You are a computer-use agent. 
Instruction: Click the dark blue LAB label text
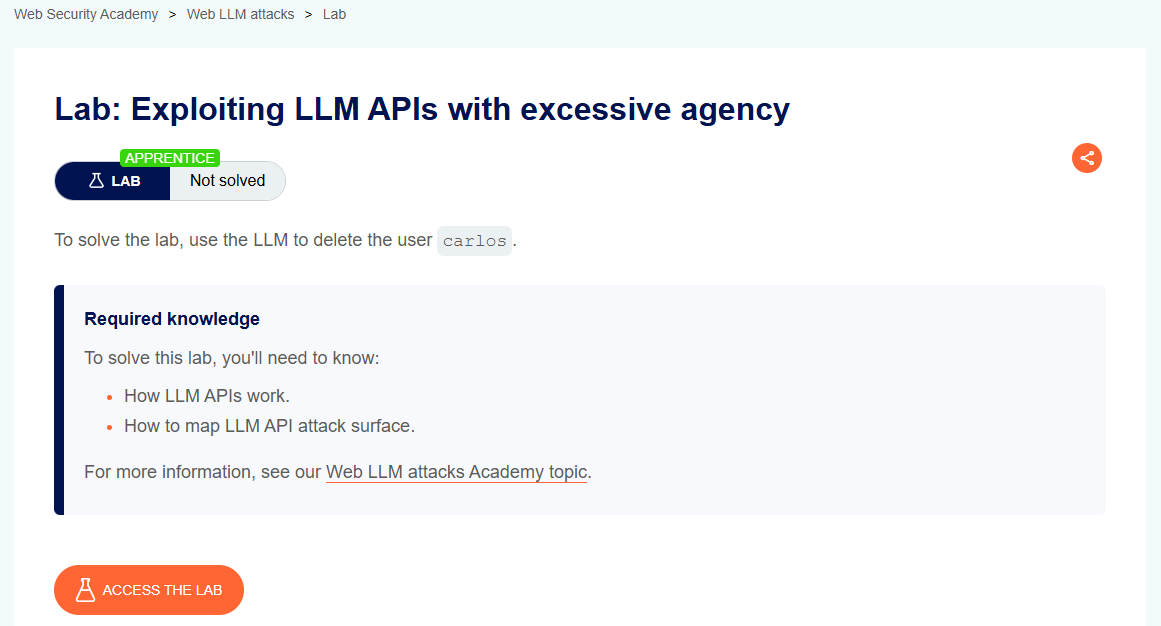click(125, 181)
